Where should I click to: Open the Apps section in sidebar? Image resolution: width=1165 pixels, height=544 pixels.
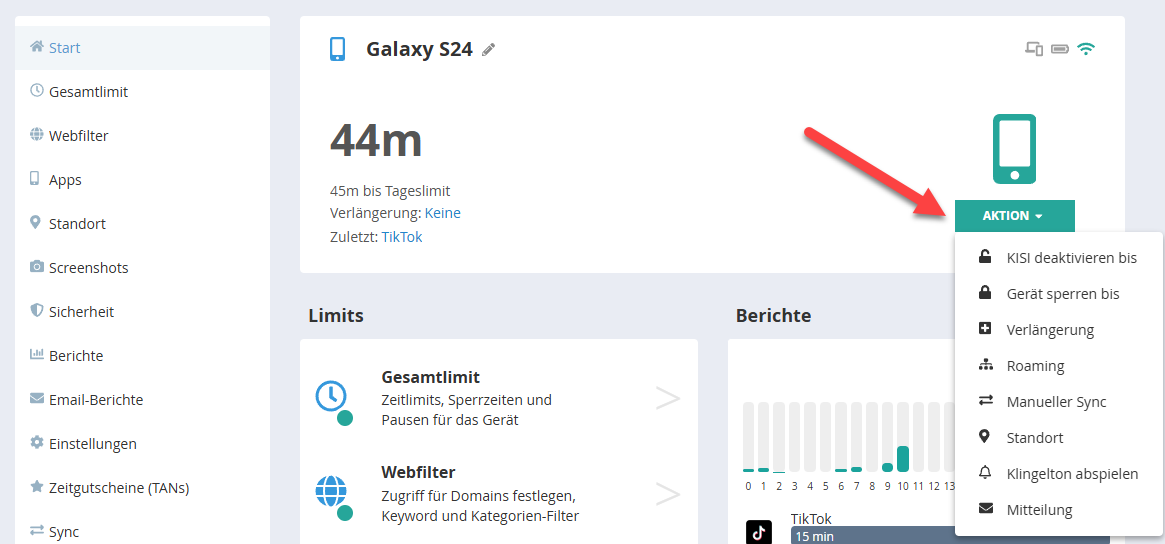(x=142, y=179)
